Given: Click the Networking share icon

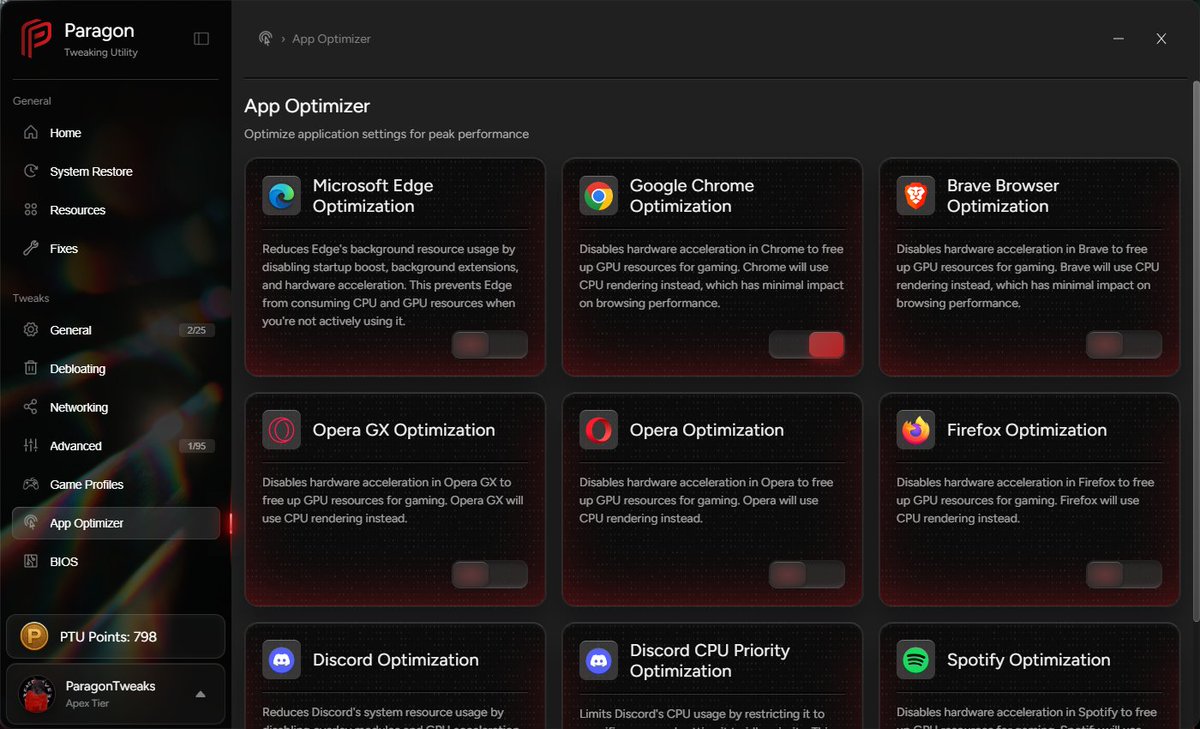Looking at the screenshot, I should point(31,407).
